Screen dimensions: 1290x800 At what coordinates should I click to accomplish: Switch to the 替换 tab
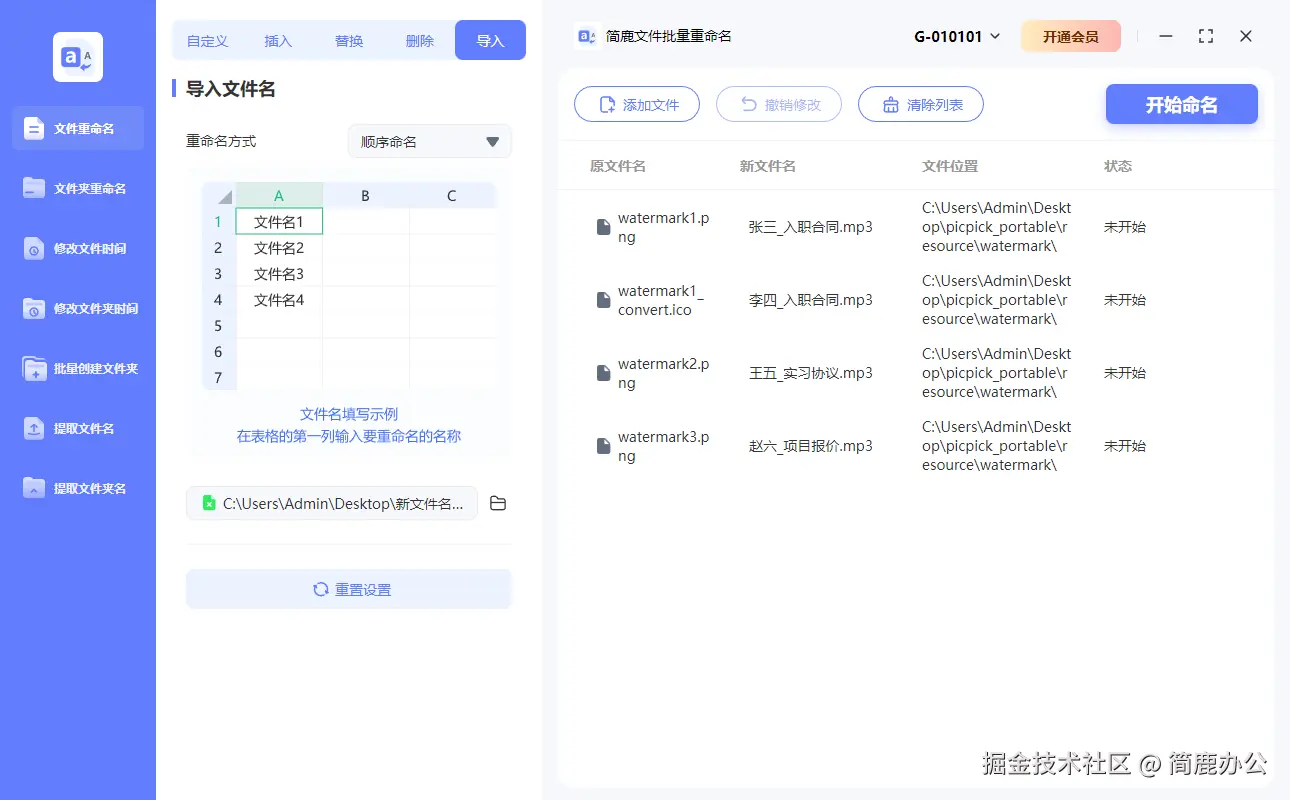click(349, 41)
